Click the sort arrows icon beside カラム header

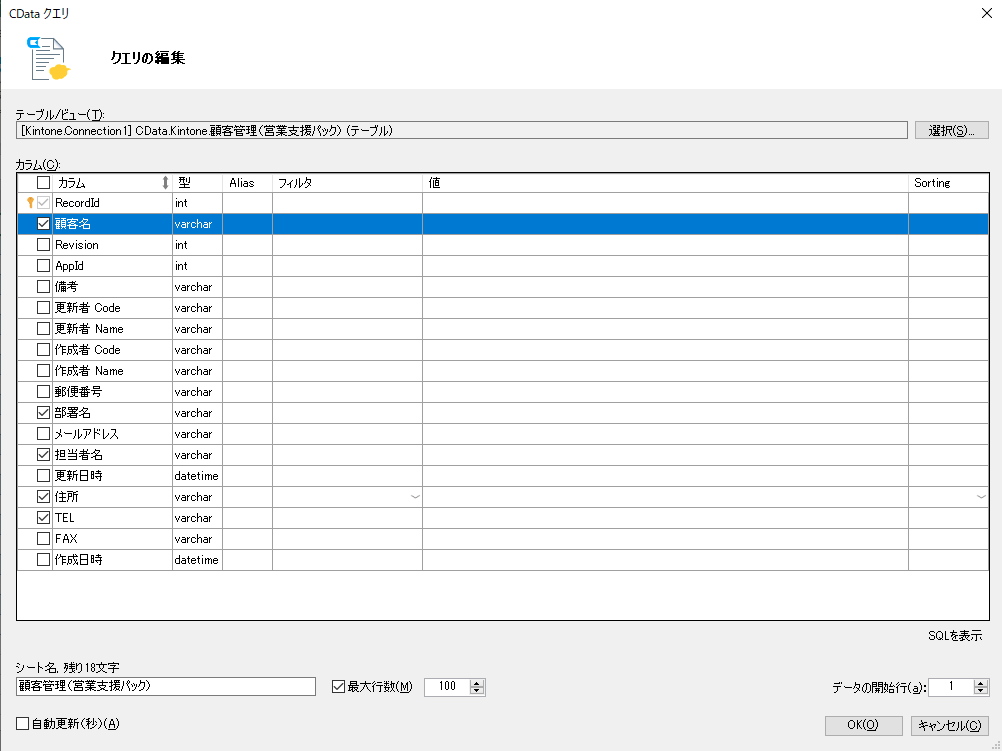pyautogui.click(x=165, y=183)
